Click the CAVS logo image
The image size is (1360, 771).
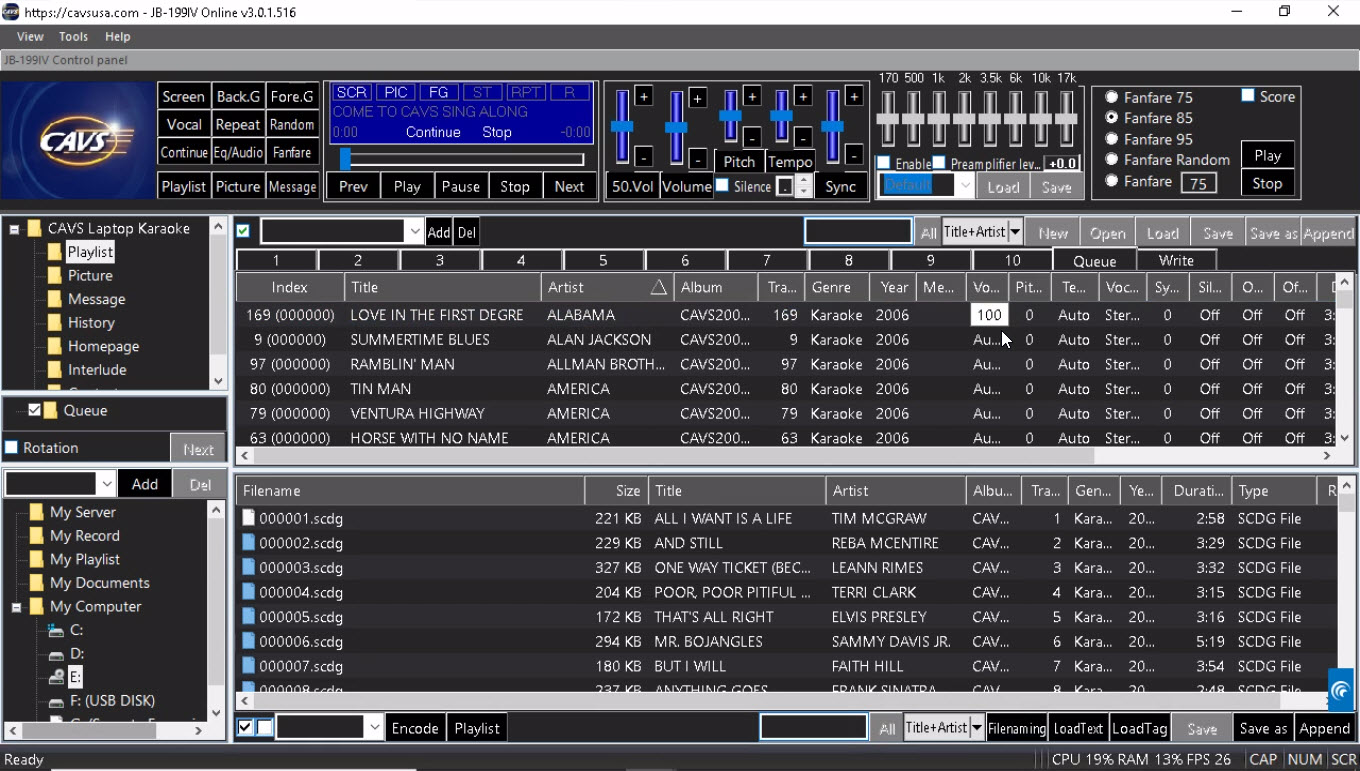coord(78,140)
